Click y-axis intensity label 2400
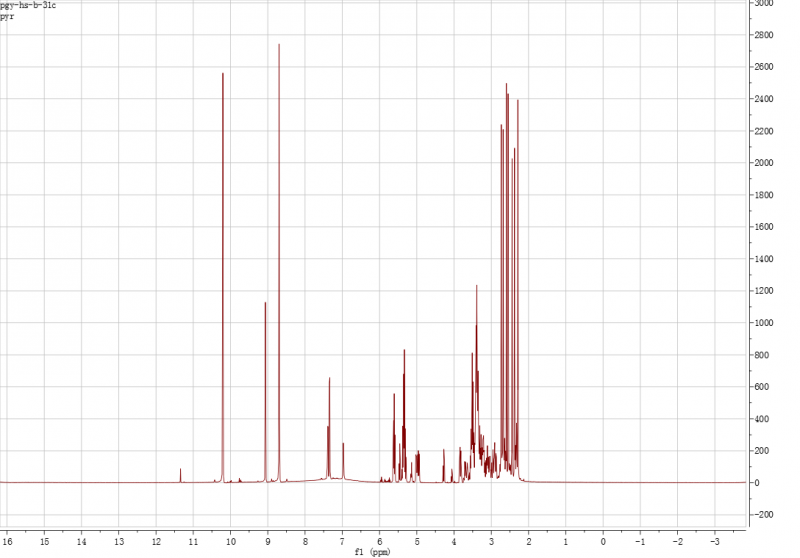800x558 pixels. pos(764,99)
